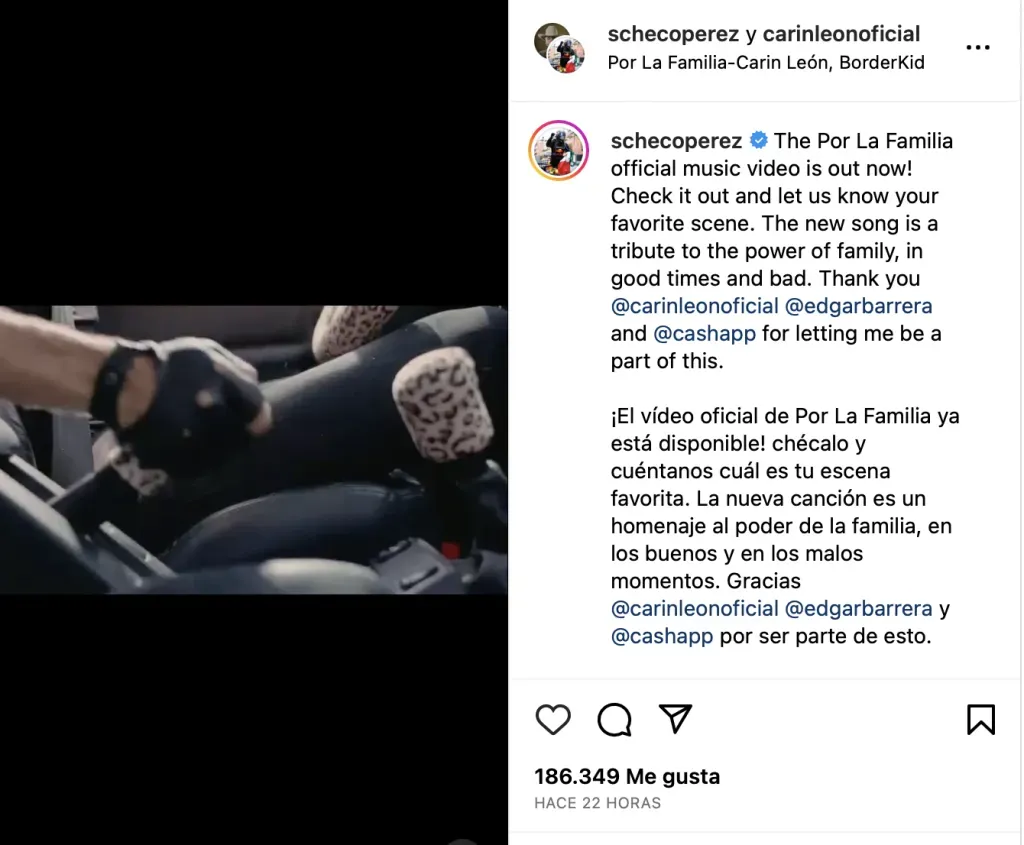1024x845 pixels.
Task: Open @carinleonoficial mention in English caption
Action: (694, 306)
